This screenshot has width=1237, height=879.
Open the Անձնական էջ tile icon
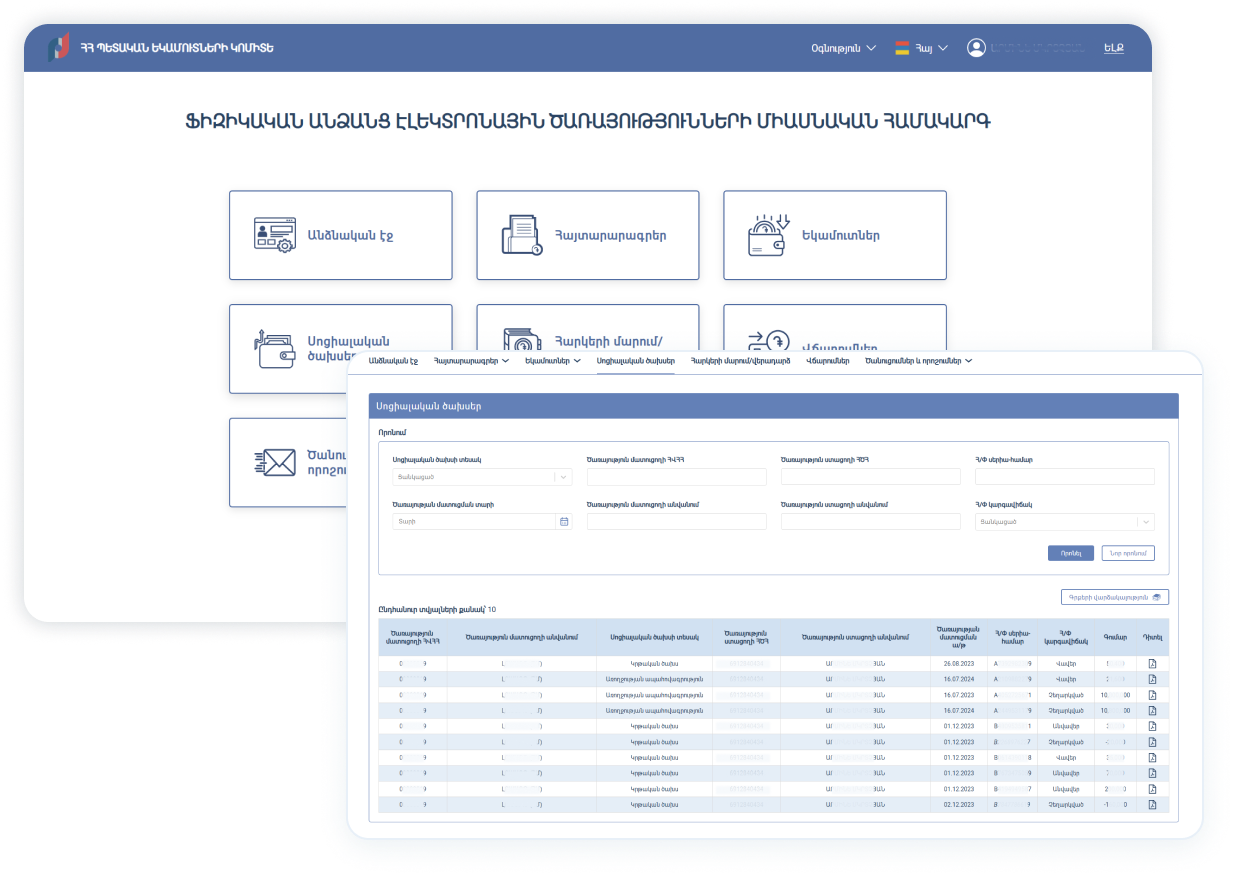point(273,235)
